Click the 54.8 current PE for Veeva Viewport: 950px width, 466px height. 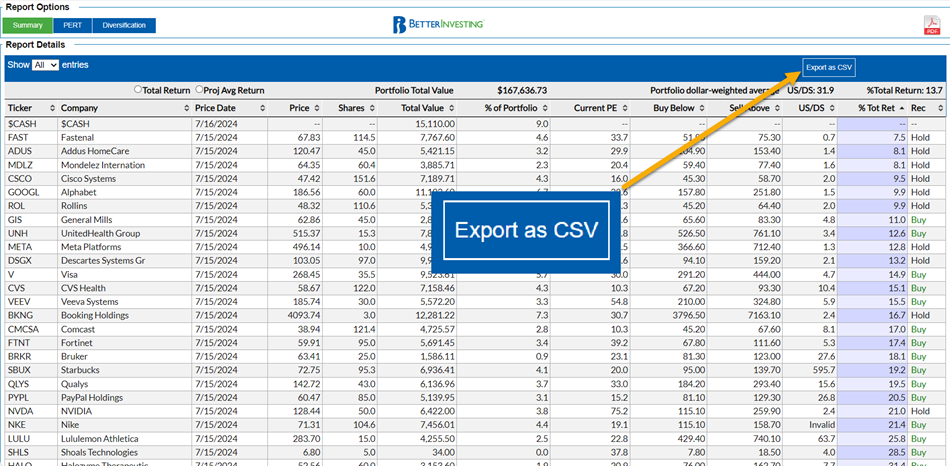tap(621, 302)
